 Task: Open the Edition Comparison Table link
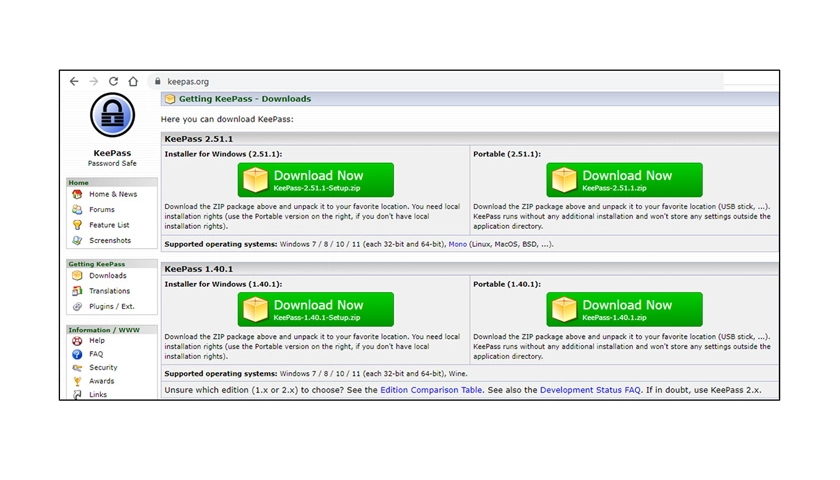tap(431, 390)
